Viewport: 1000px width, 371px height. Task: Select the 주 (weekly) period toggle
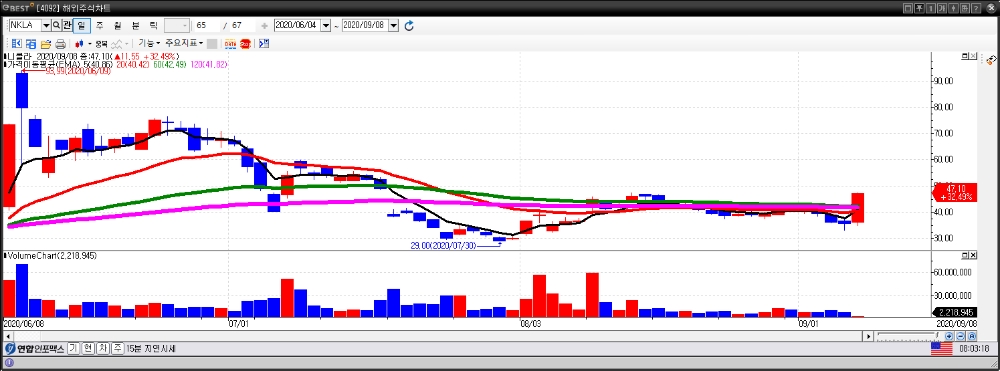[x=99, y=25]
